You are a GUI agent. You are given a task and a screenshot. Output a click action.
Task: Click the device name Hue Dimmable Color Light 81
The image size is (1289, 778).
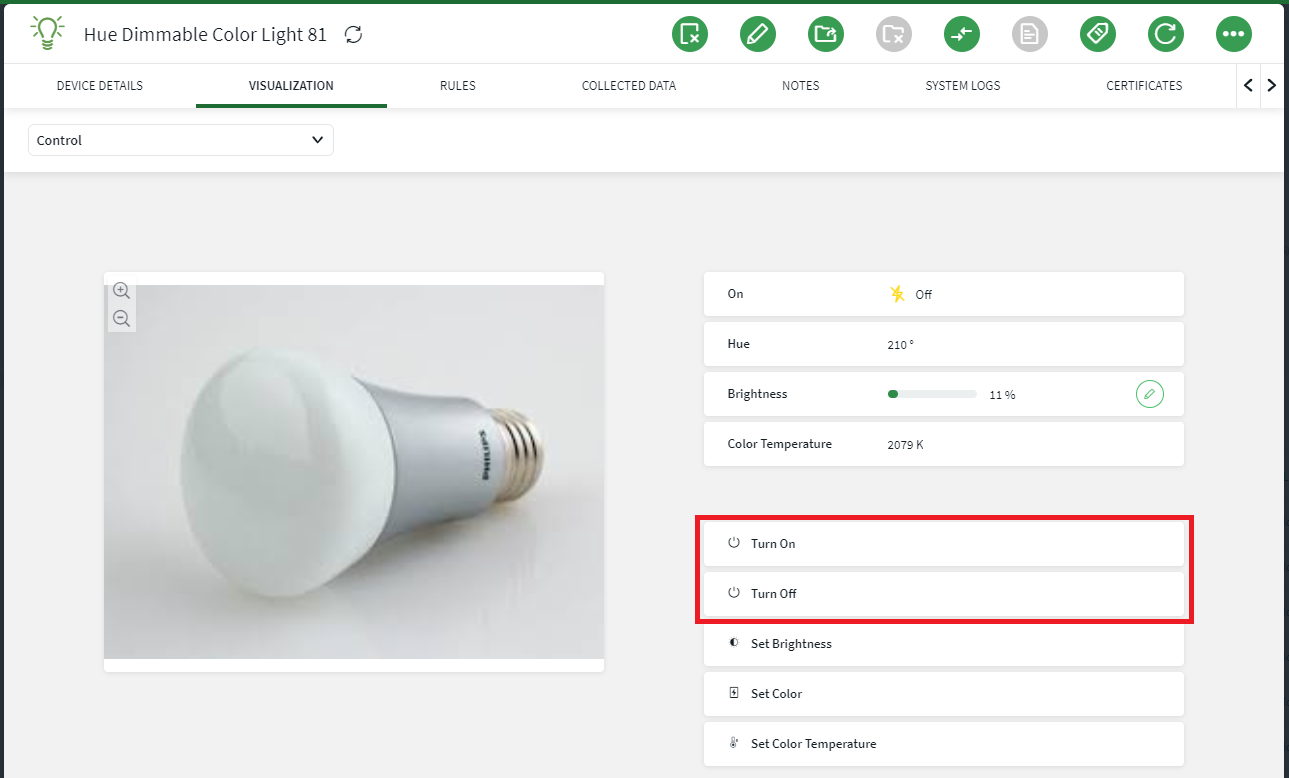(x=205, y=35)
